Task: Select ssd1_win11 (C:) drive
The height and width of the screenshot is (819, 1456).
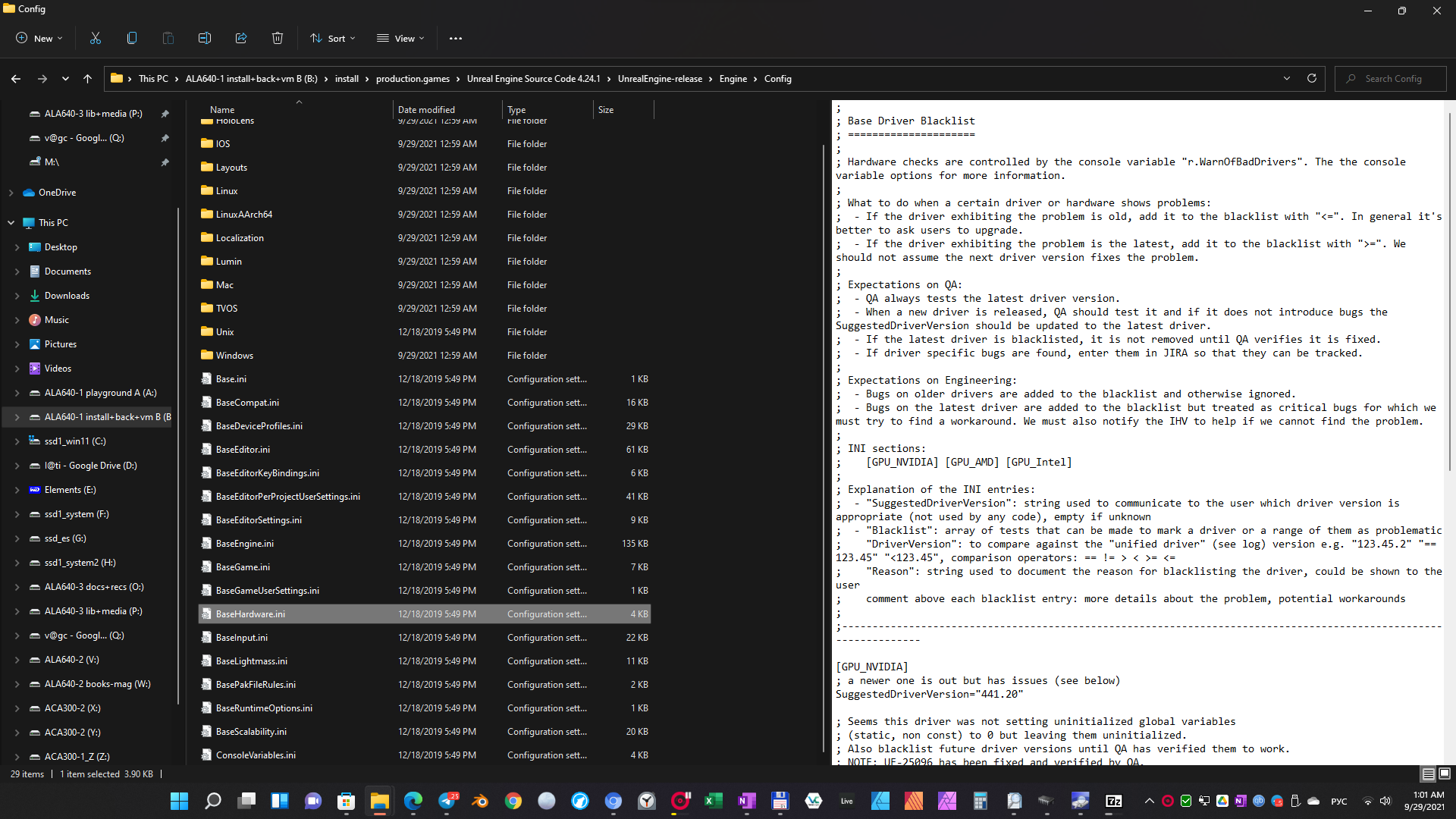Action: click(x=75, y=441)
